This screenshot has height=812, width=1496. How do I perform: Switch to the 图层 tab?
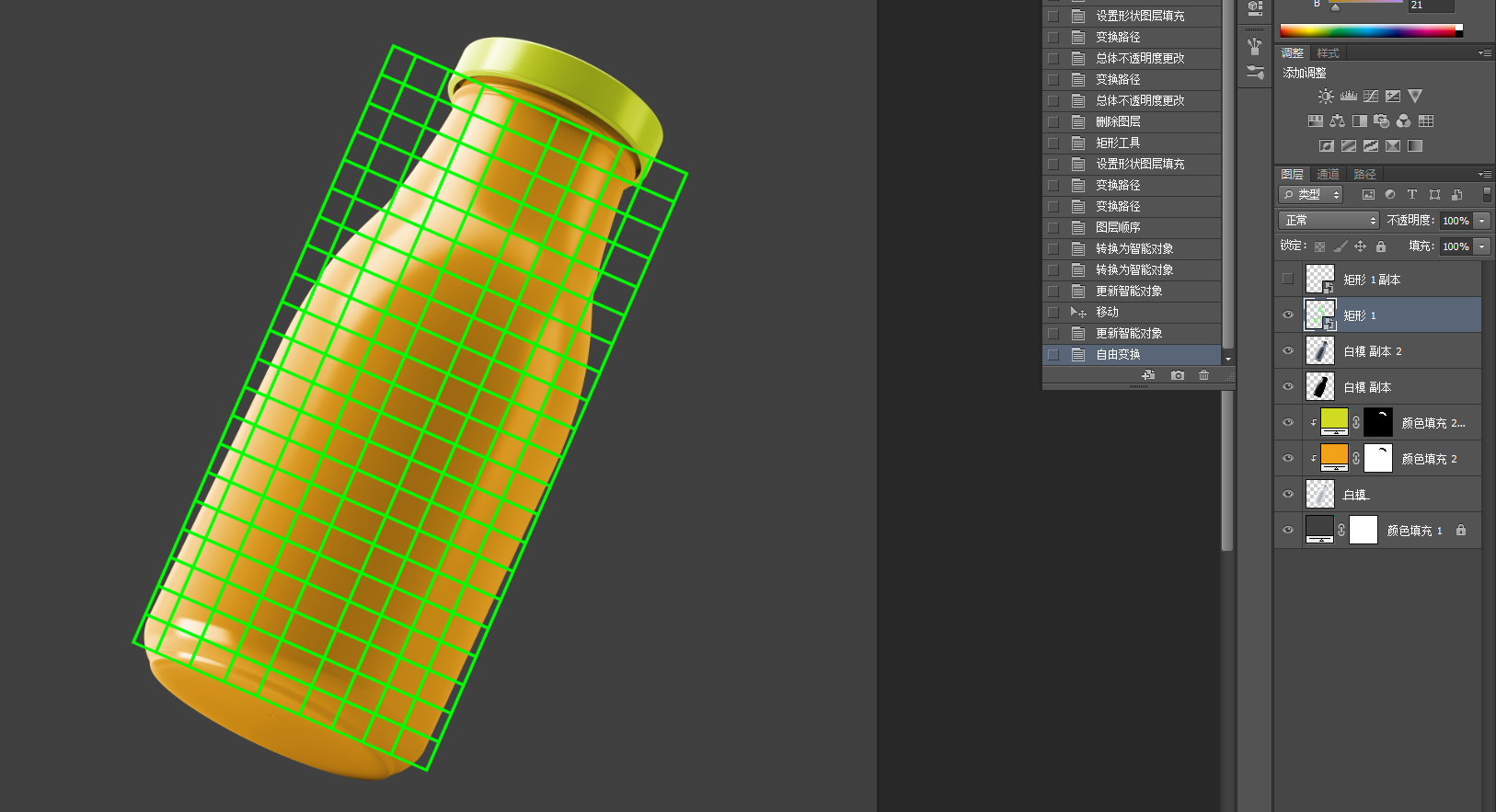(1293, 174)
